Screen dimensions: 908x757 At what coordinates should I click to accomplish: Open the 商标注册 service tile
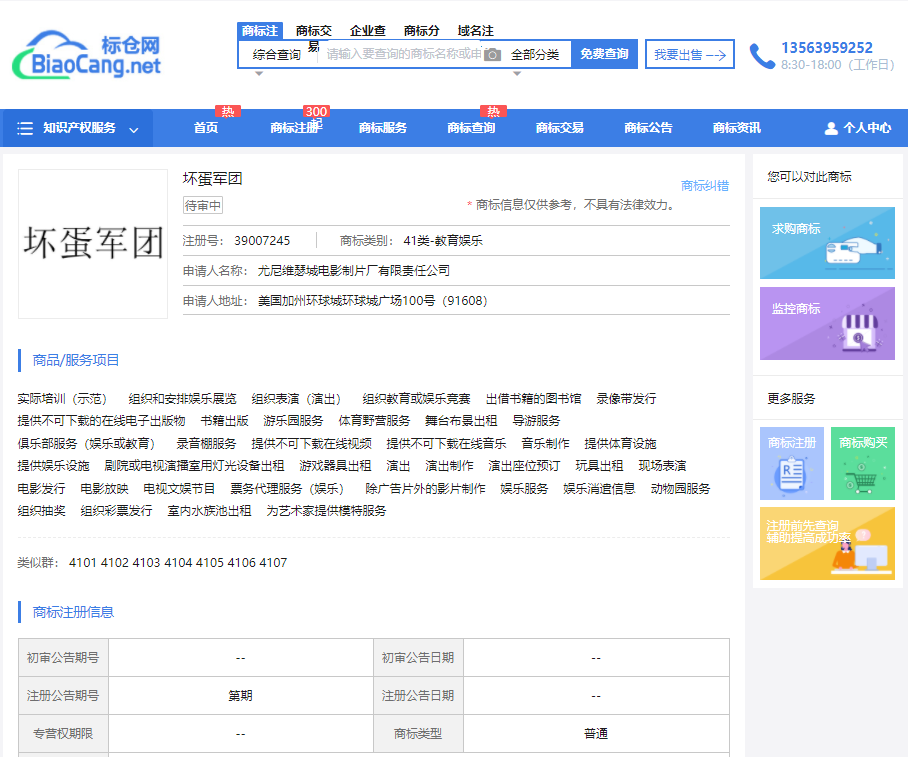click(x=792, y=463)
